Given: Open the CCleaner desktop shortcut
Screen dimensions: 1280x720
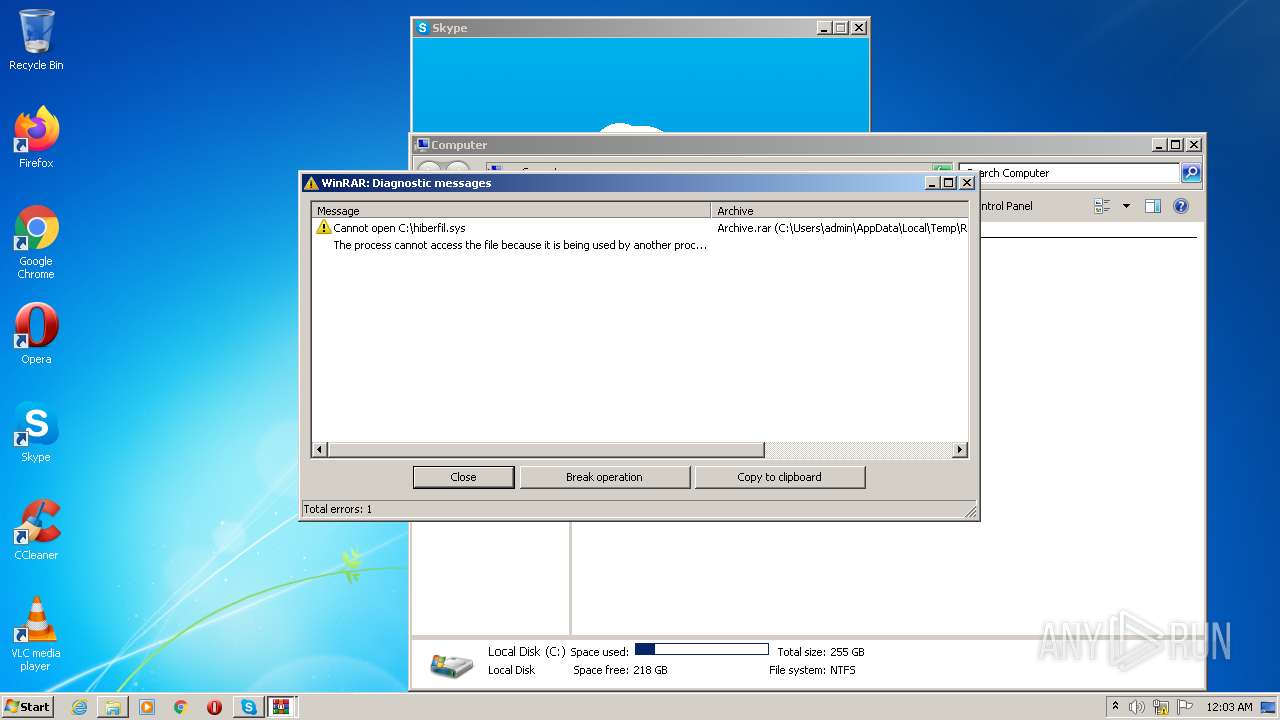Looking at the screenshot, I should coord(36,530).
